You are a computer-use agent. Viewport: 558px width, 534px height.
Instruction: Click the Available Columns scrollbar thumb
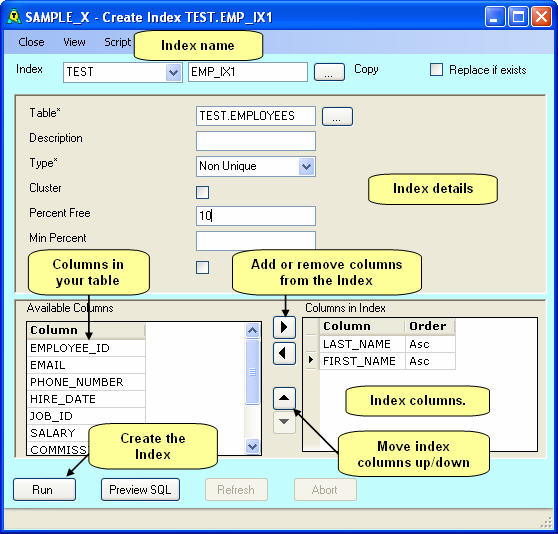click(252, 372)
